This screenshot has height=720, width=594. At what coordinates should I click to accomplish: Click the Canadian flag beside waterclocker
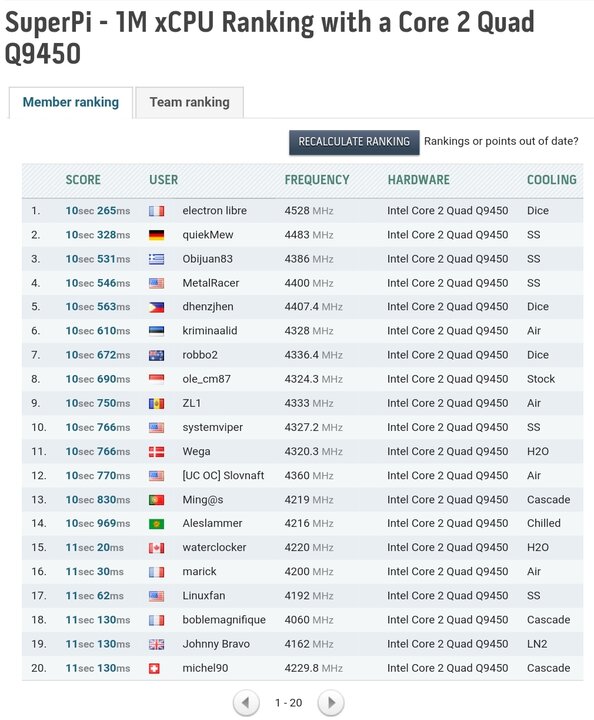tap(157, 548)
